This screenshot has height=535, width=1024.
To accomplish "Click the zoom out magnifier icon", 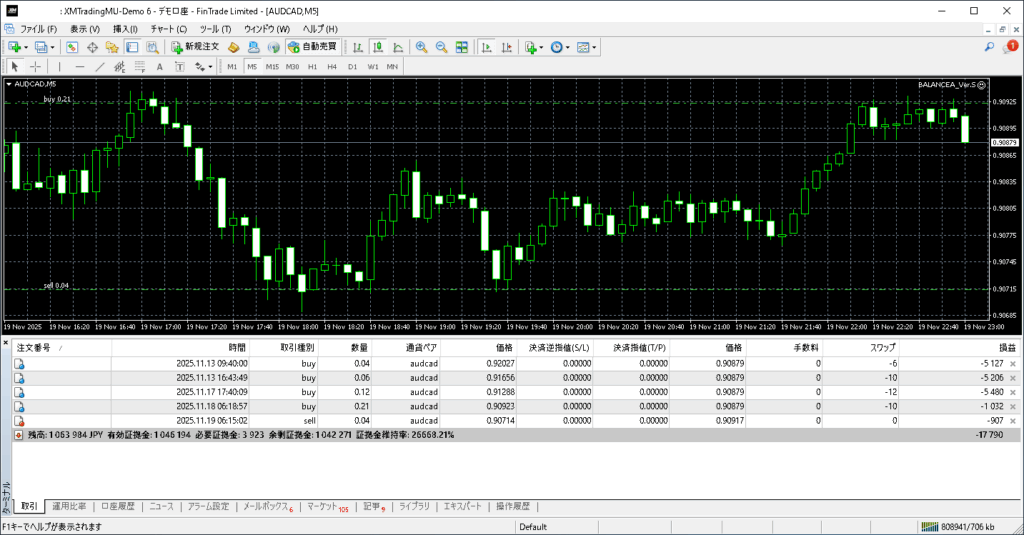I will tap(441, 47).
